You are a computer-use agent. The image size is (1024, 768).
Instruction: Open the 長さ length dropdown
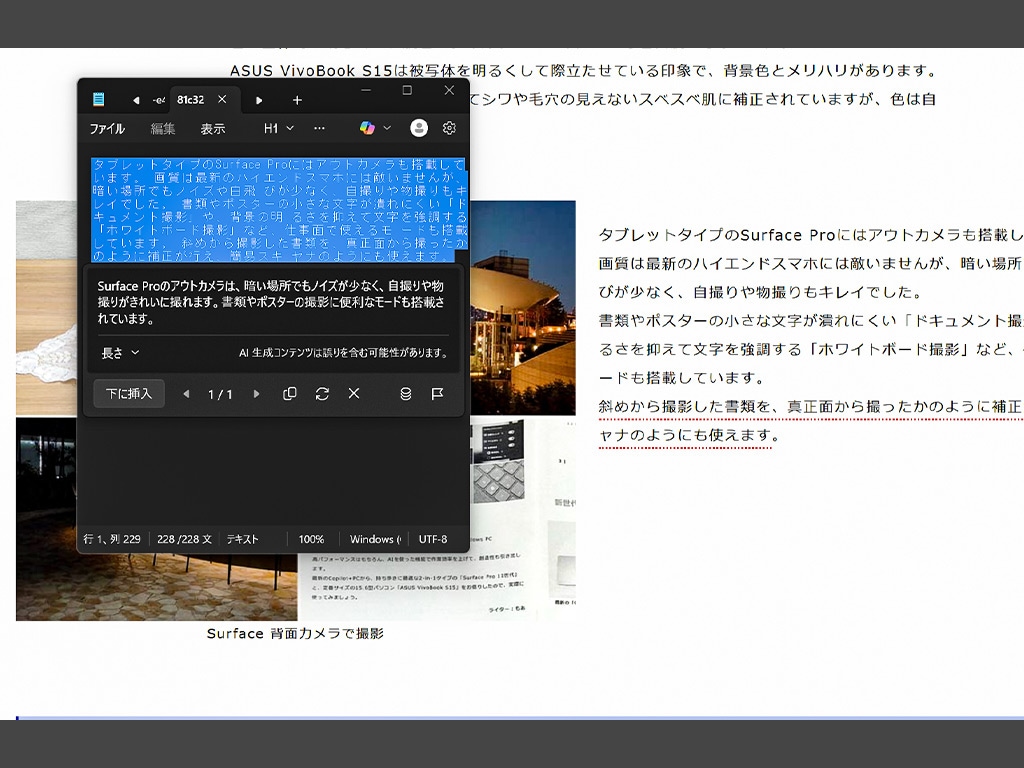click(x=120, y=353)
